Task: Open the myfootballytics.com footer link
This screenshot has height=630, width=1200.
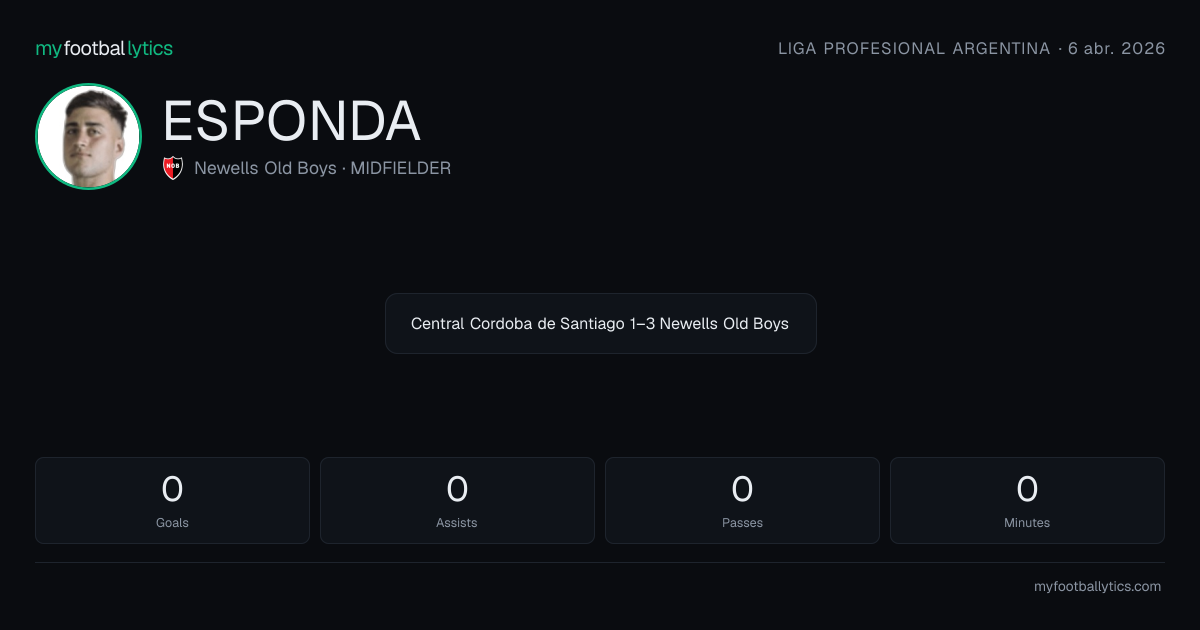Action: click(1097, 587)
